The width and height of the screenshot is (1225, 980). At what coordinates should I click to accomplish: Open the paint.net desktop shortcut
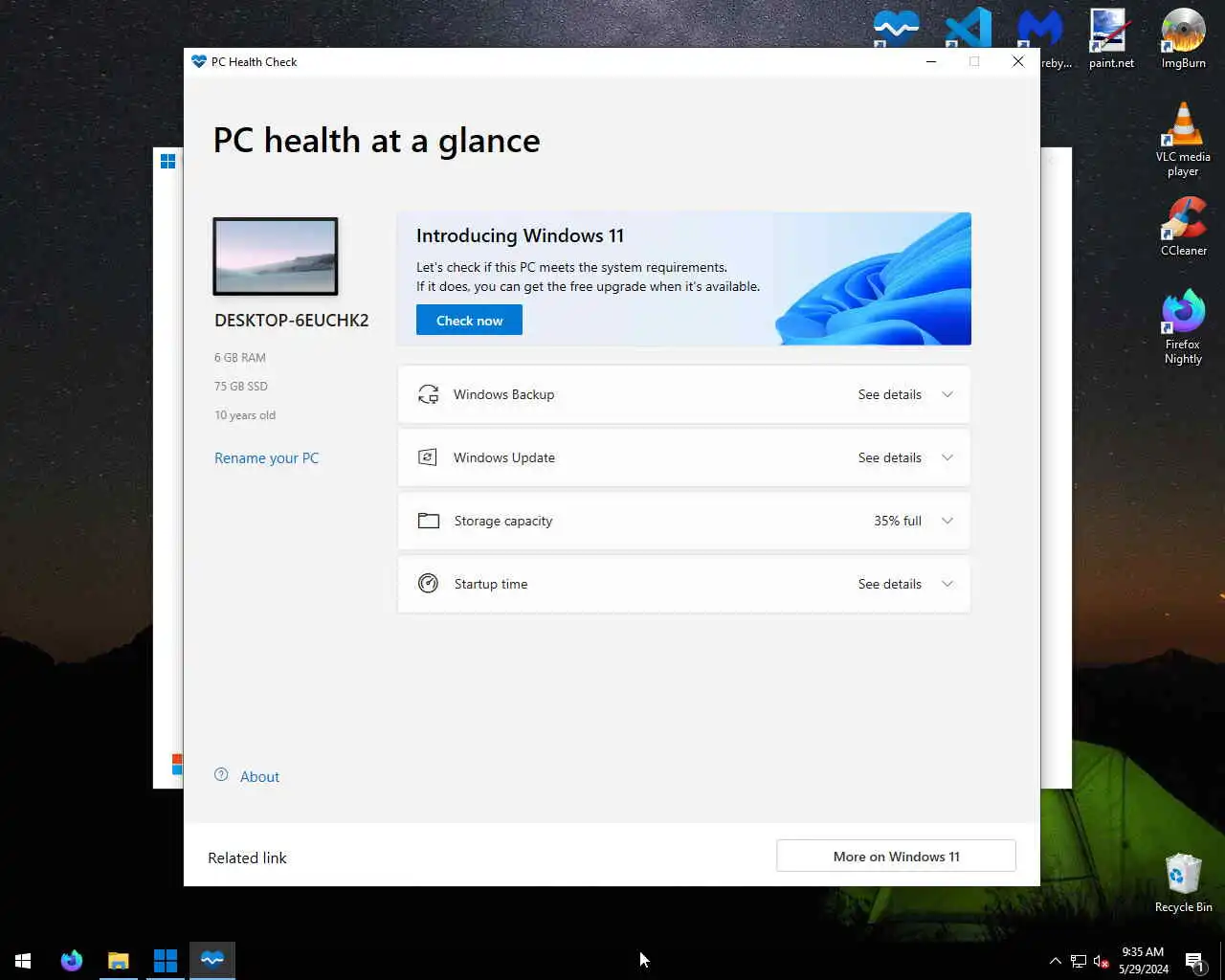pyautogui.click(x=1111, y=38)
